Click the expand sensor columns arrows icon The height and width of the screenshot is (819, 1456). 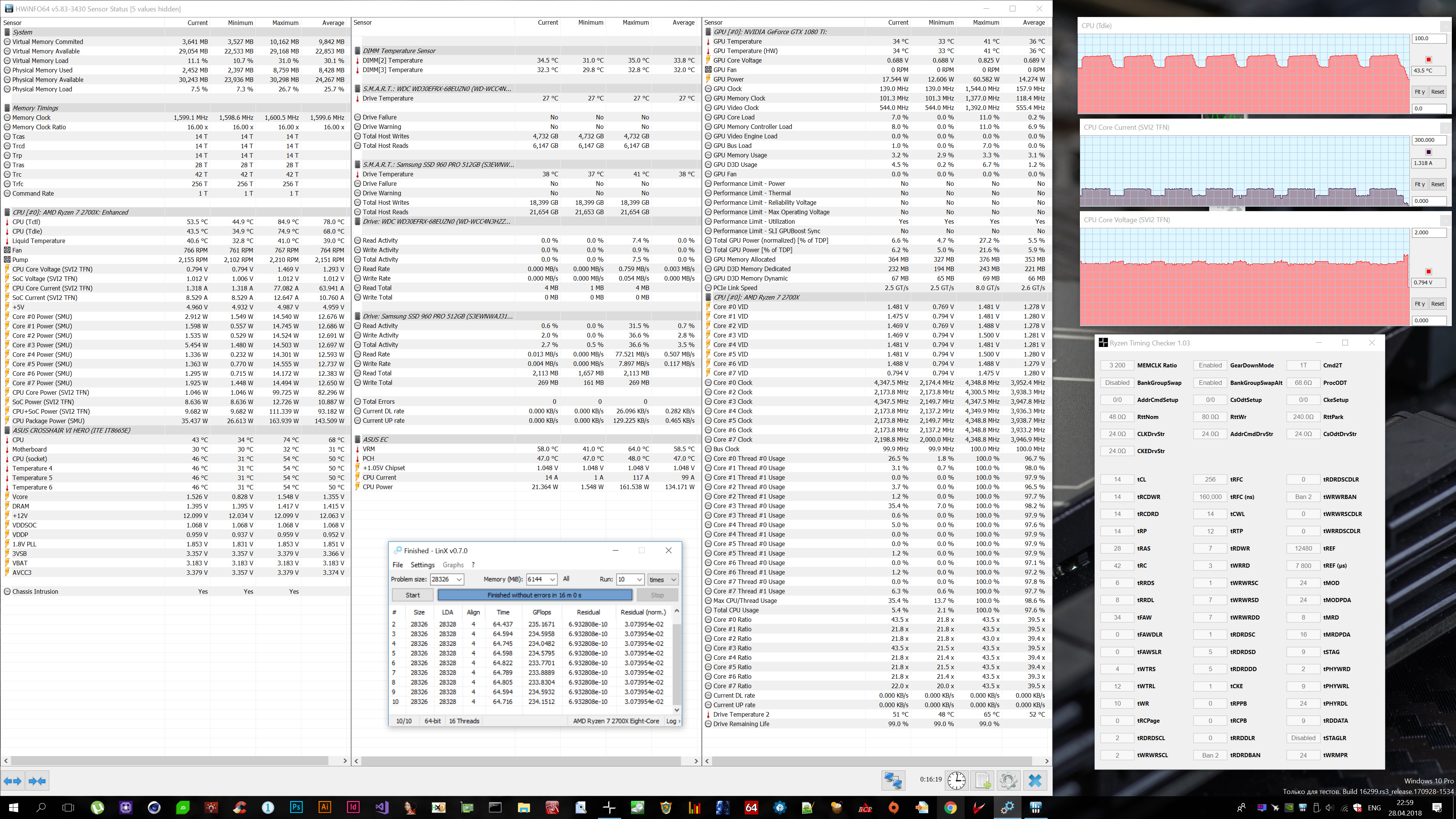tap(13, 781)
